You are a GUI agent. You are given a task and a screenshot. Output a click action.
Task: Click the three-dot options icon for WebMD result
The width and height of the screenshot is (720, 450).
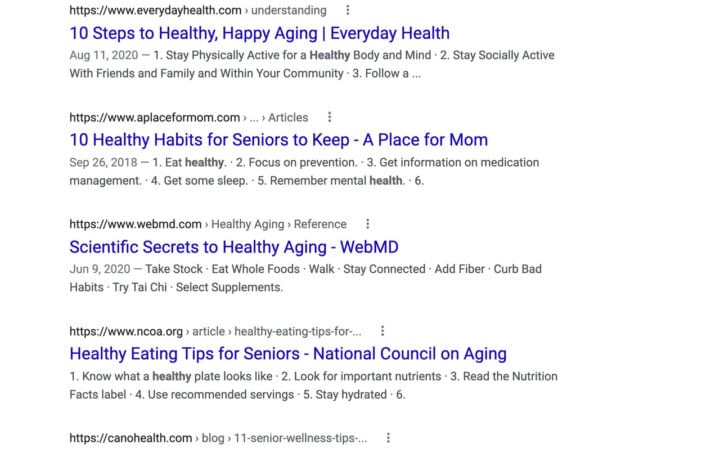pyautogui.click(x=368, y=224)
